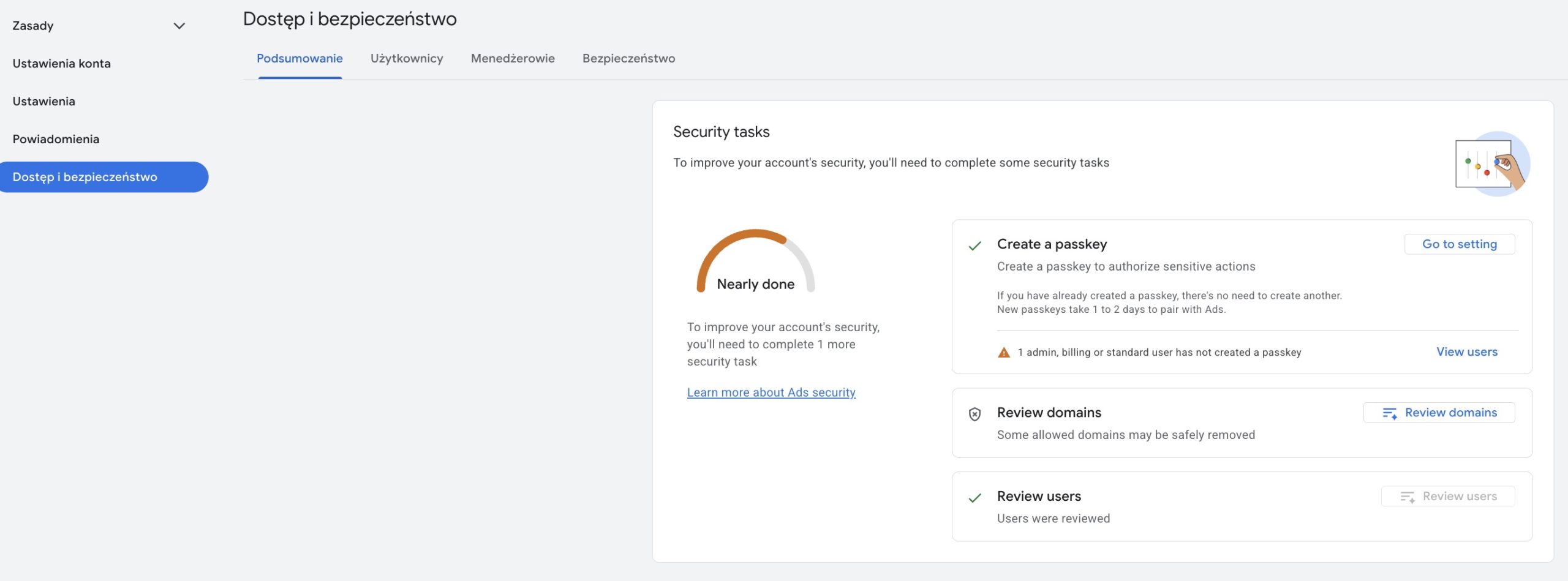1568x581 pixels.
Task: Click 'Some allowed domains may be safely removed'
Action: [x=1126, y=435]
